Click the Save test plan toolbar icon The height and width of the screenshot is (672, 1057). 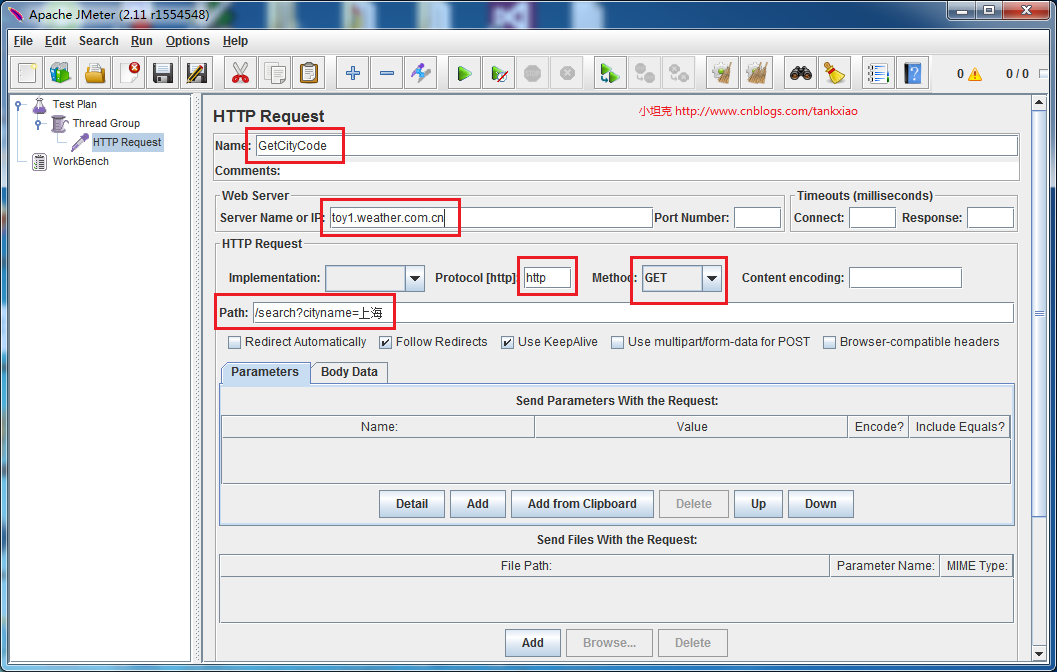click(x=163, y=73)
